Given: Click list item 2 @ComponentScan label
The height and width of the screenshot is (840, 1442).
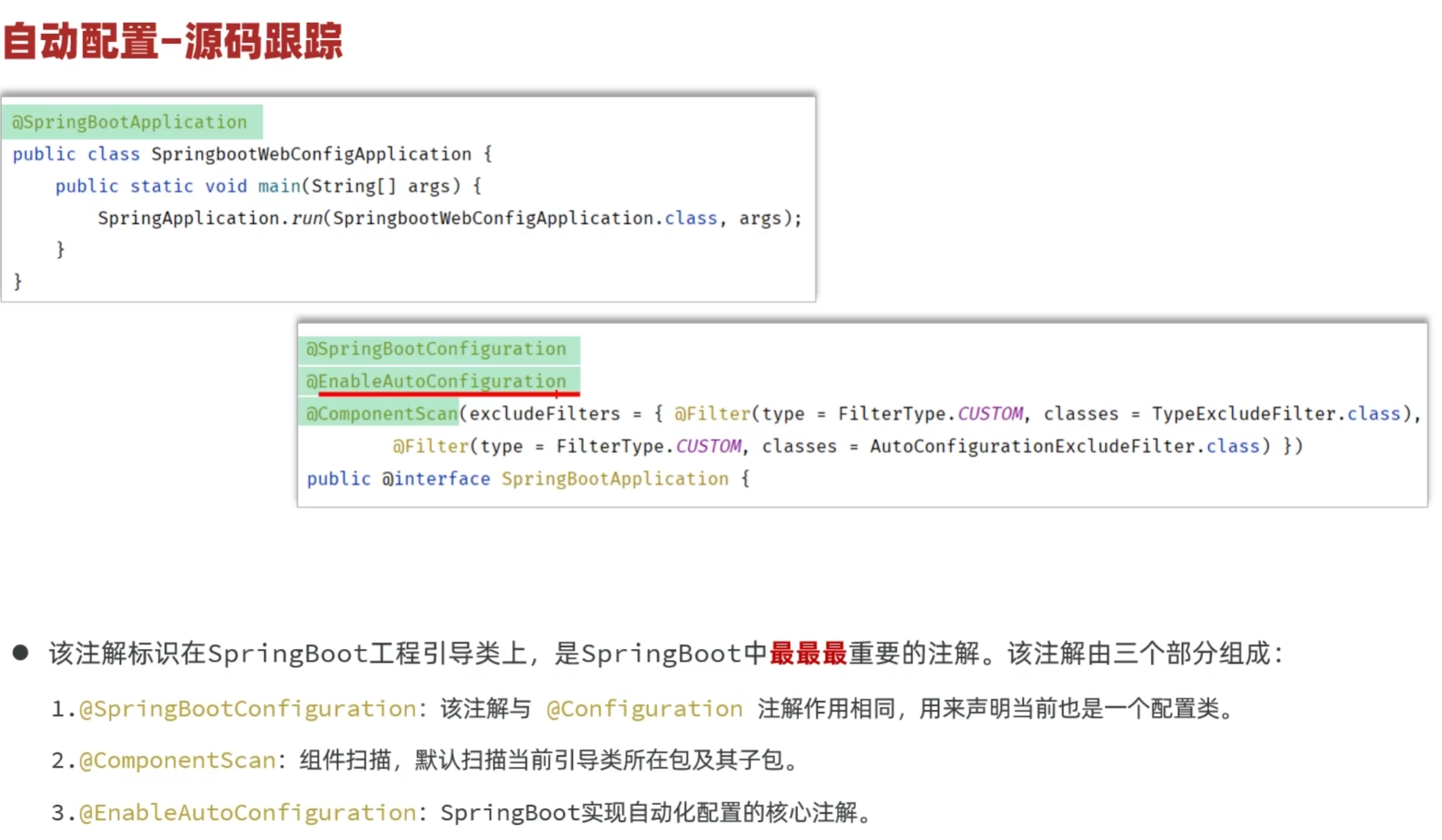Looking at the screenshot, I should click(x=178, y=761).
